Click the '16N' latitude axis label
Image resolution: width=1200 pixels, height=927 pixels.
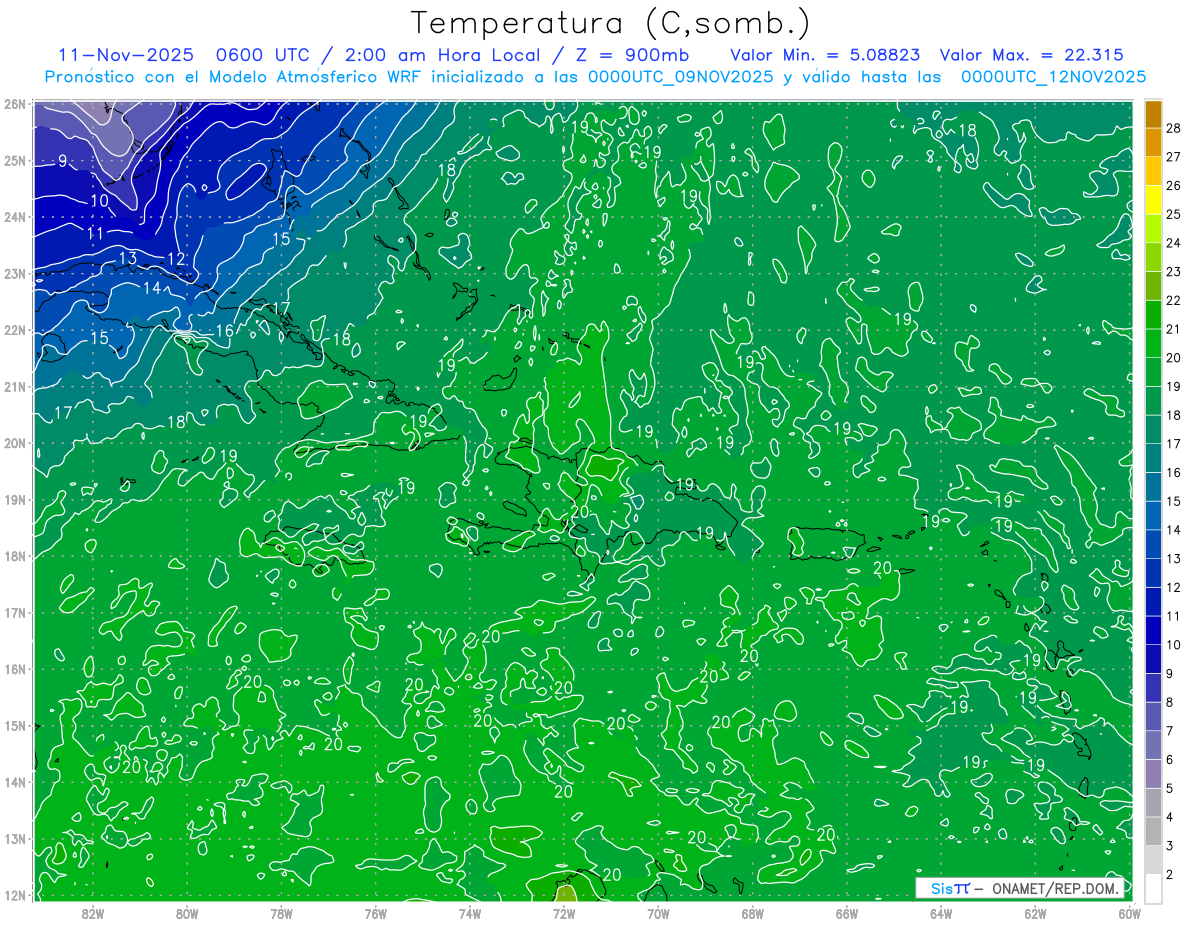tap(14, 669)
